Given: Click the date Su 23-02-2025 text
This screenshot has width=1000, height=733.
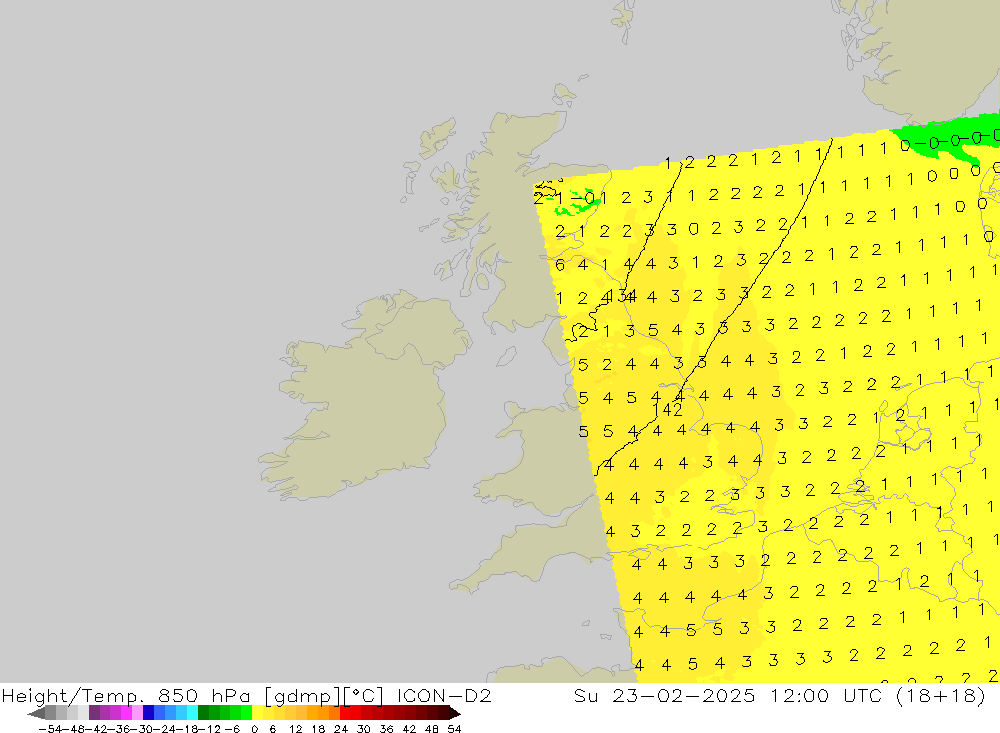Looking at the screenshot, I should tap(665, 695).
